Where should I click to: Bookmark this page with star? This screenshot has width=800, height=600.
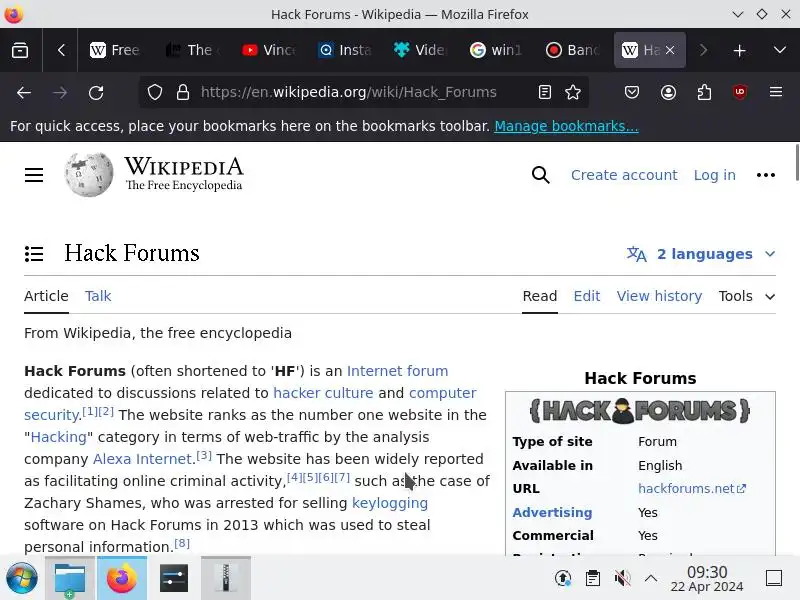pos(573,92)
